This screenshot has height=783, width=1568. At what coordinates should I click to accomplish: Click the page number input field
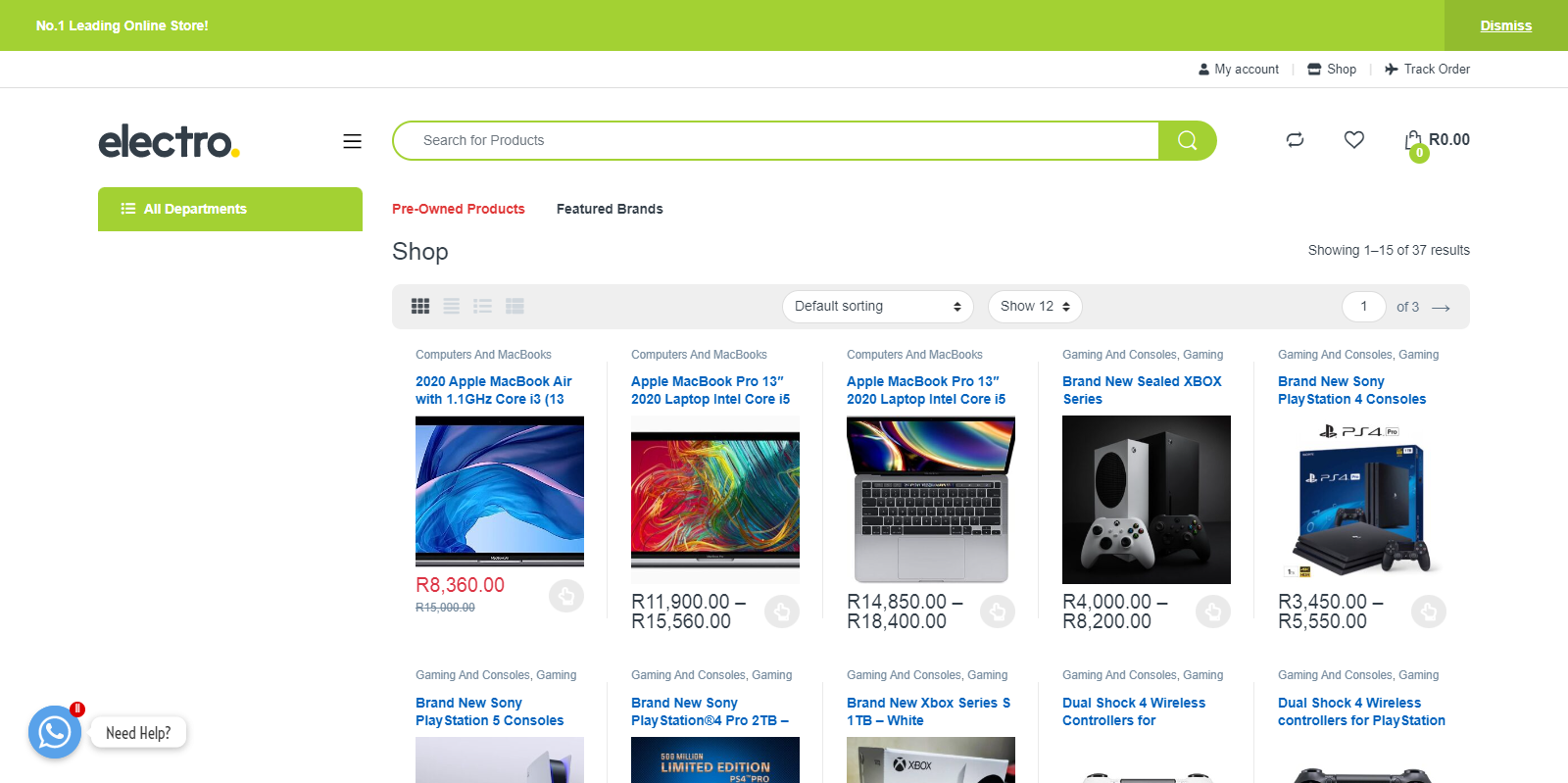tap(1363, 307)
